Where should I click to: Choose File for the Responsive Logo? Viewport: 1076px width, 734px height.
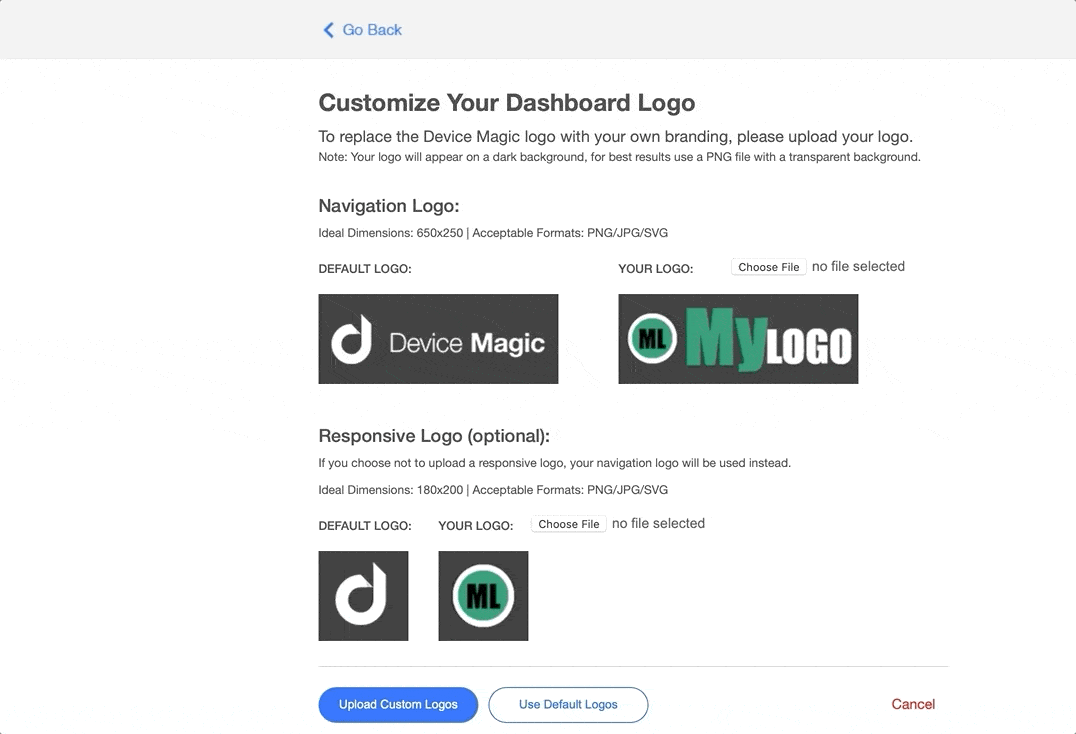(568, 524)
